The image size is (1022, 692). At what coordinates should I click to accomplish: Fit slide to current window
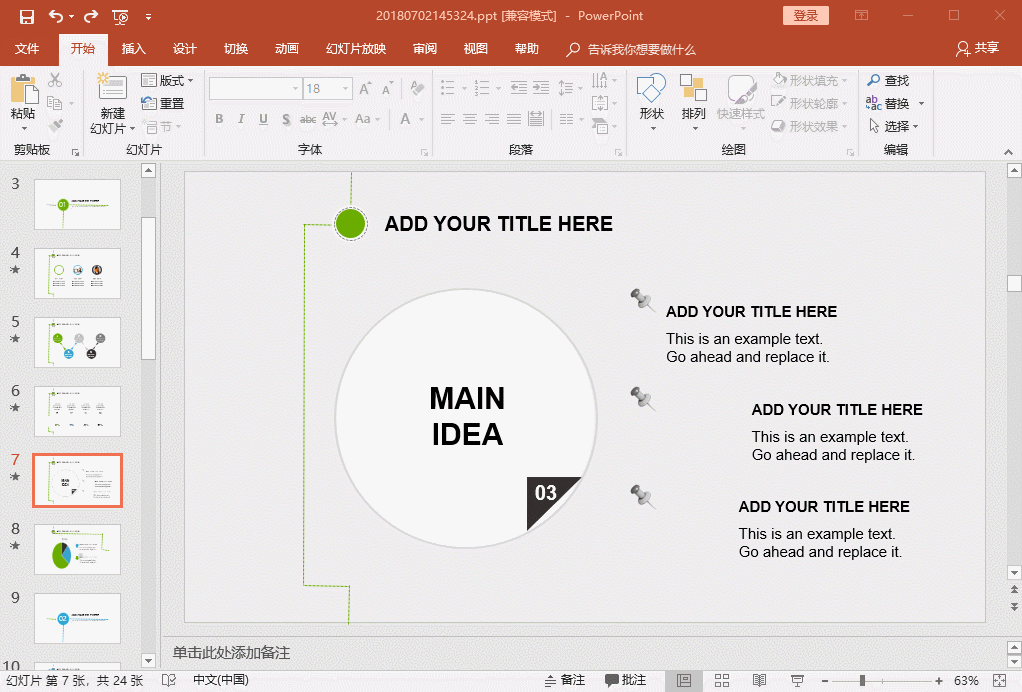pos(1000,680)
